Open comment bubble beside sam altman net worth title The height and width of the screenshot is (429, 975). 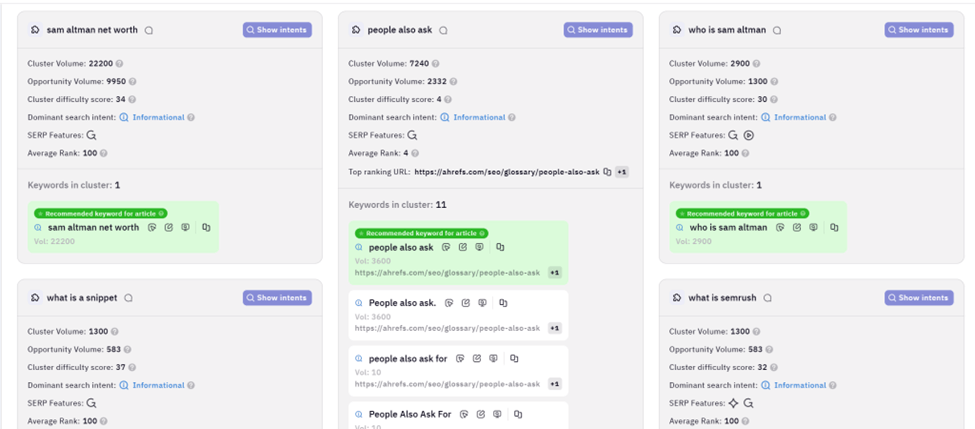coord(149,30)
